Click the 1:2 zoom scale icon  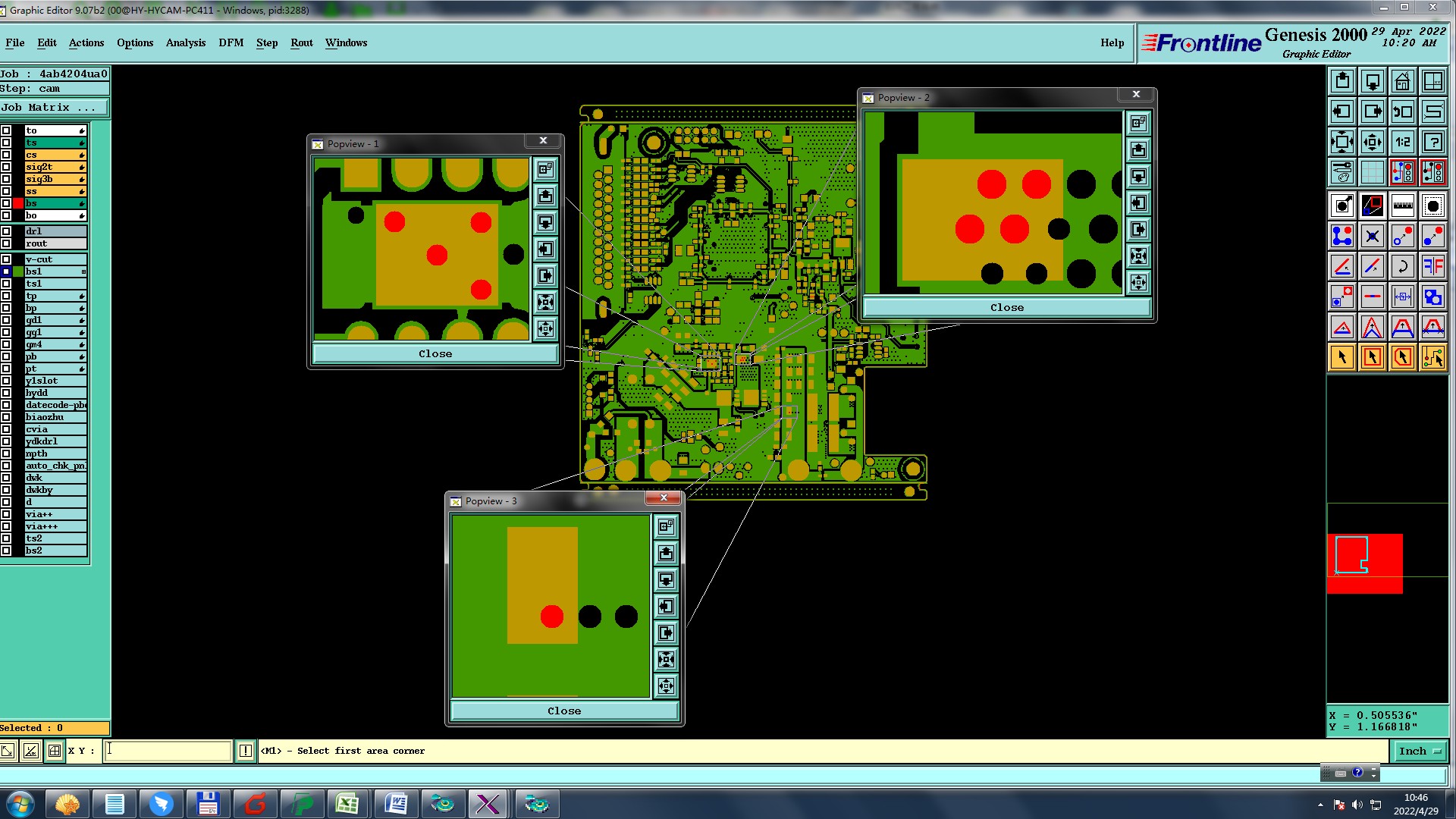[1402, 142]
